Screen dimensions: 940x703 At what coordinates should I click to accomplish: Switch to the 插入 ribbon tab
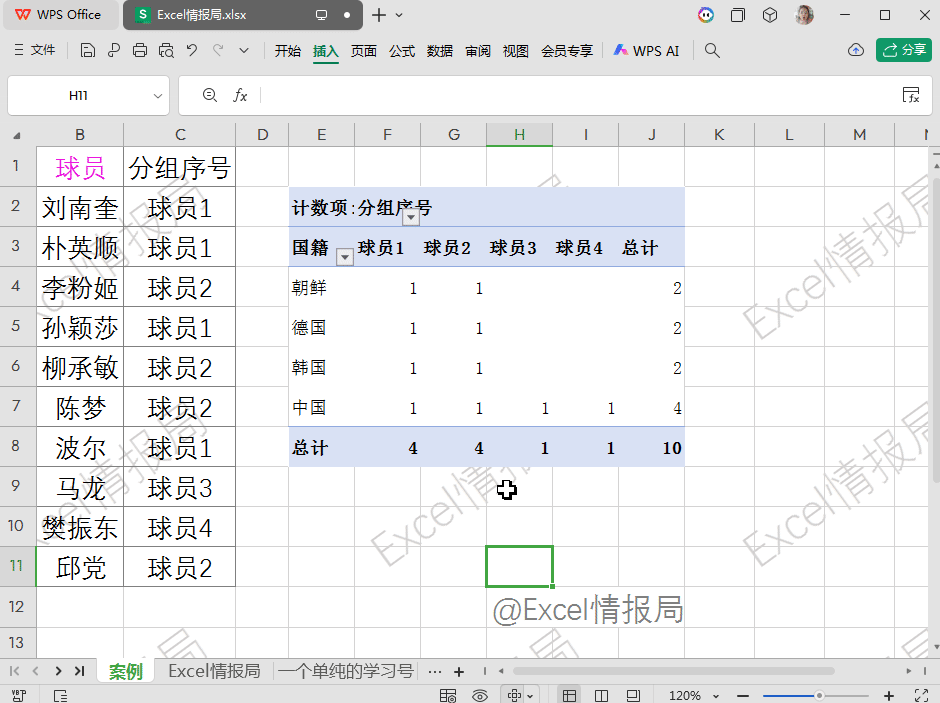pyautogui.click(x=326, y=51)
